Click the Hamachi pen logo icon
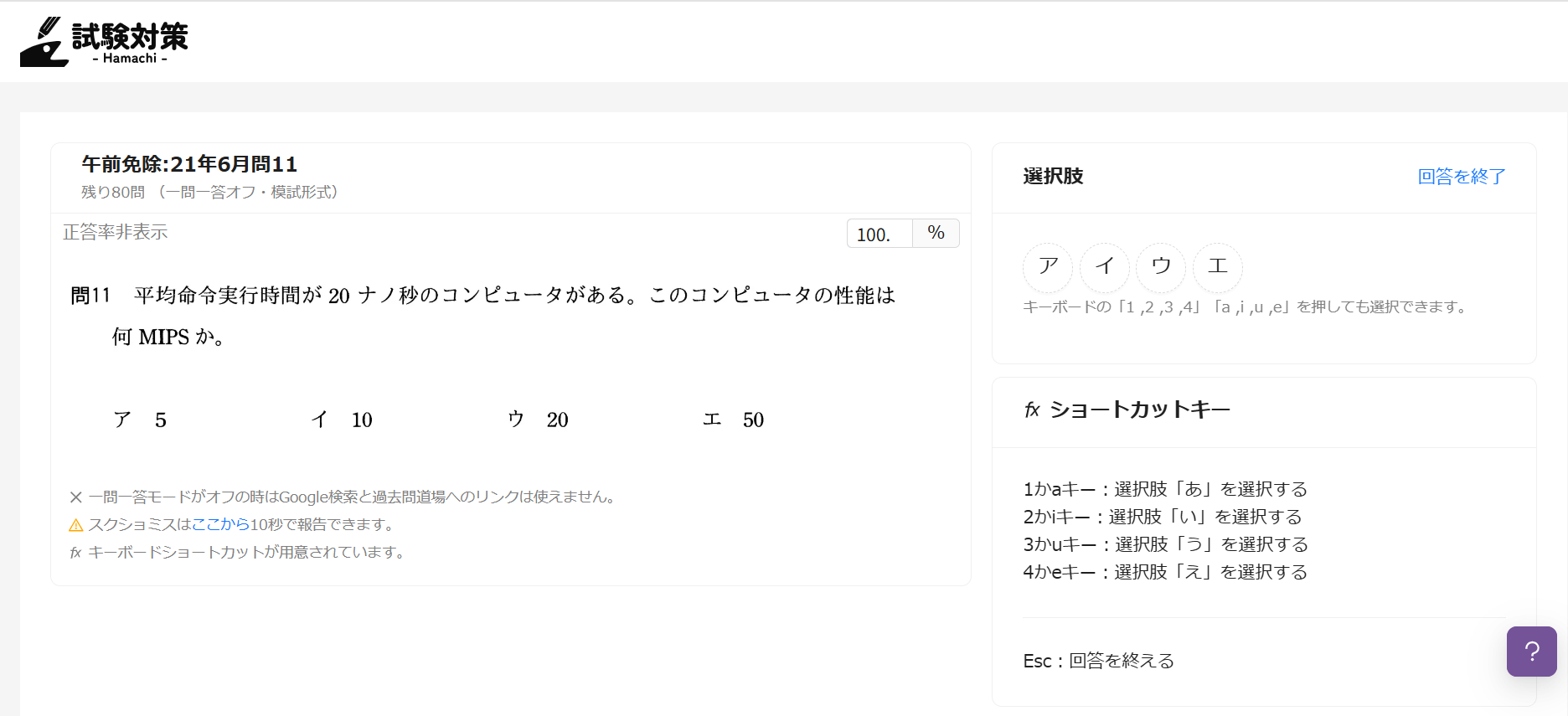This screenshot has width=1568, height=716. [44, 42]
